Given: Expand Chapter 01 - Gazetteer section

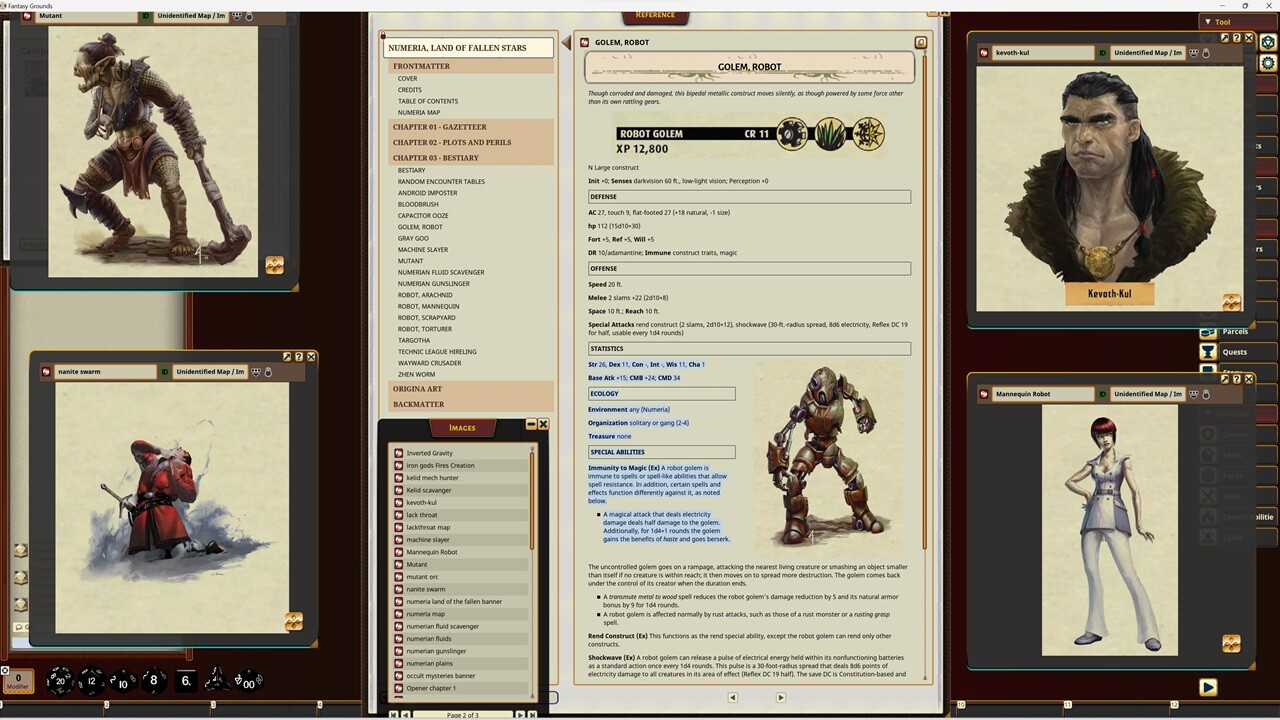Looking at the screenshot, I should (439, 127).
